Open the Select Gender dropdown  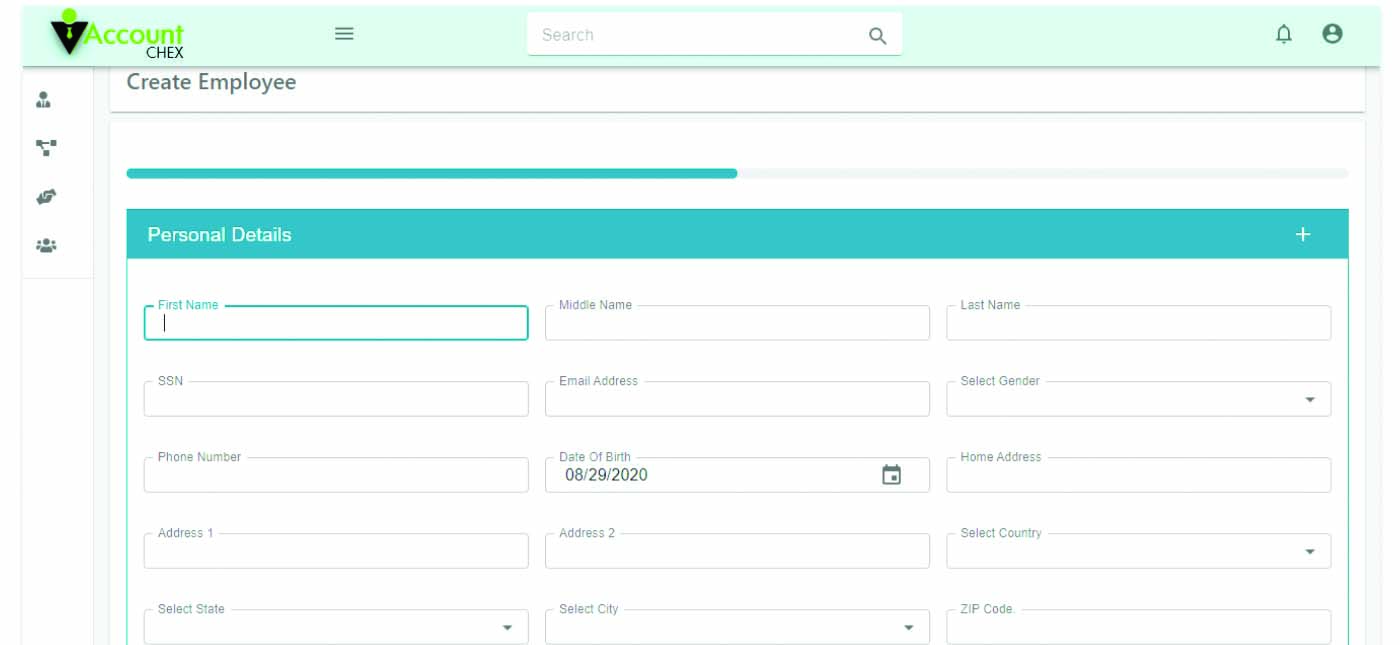click(1138, 399)
